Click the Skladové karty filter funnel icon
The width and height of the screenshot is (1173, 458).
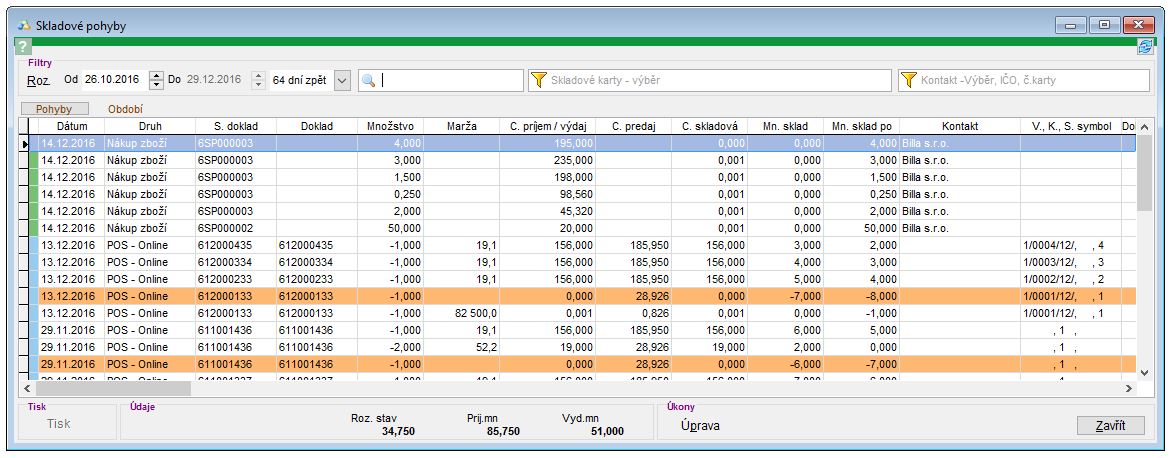tap(539, 80)
